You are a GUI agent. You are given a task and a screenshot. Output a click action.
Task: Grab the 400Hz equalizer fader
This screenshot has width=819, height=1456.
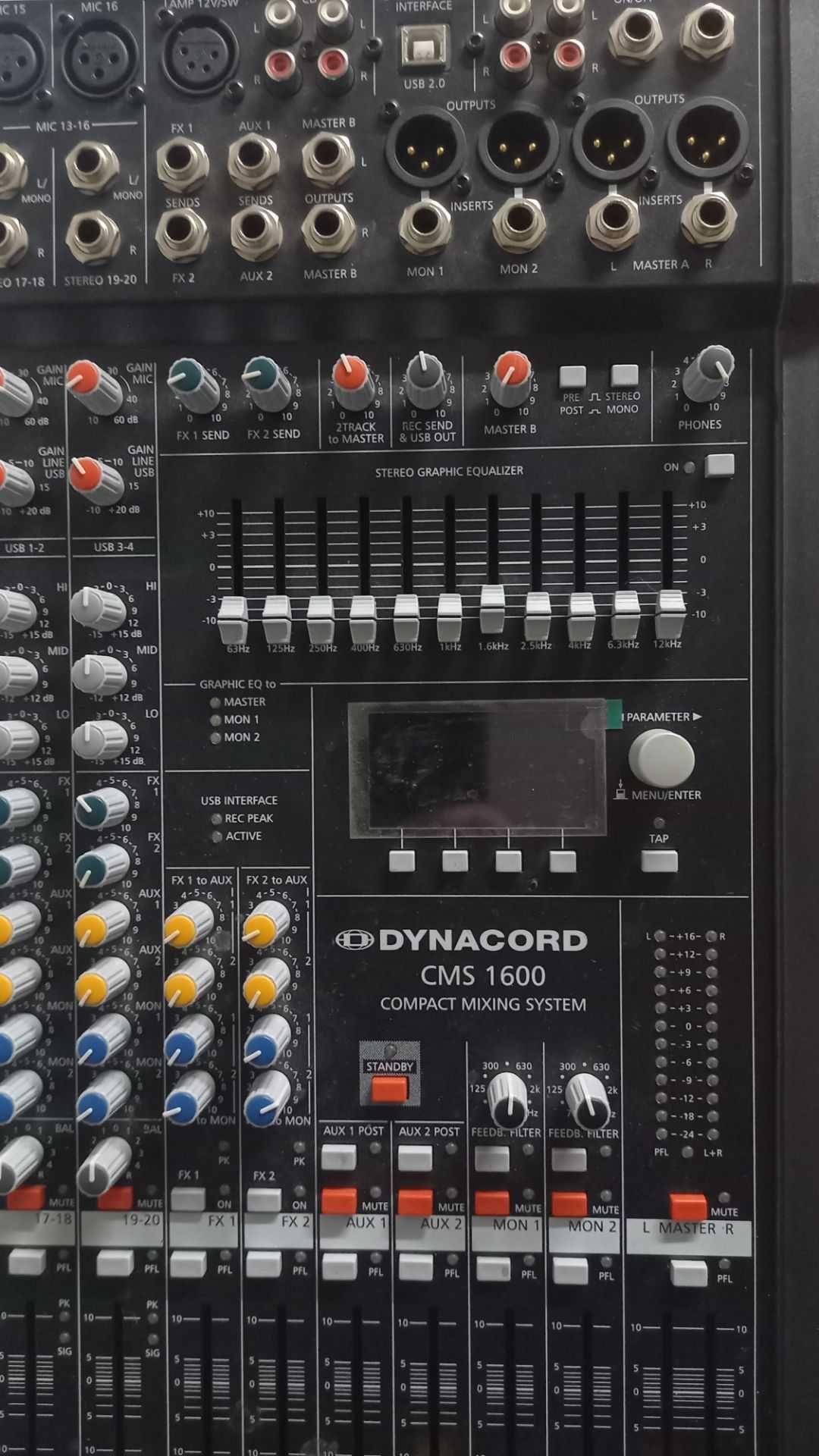(362, 618)
